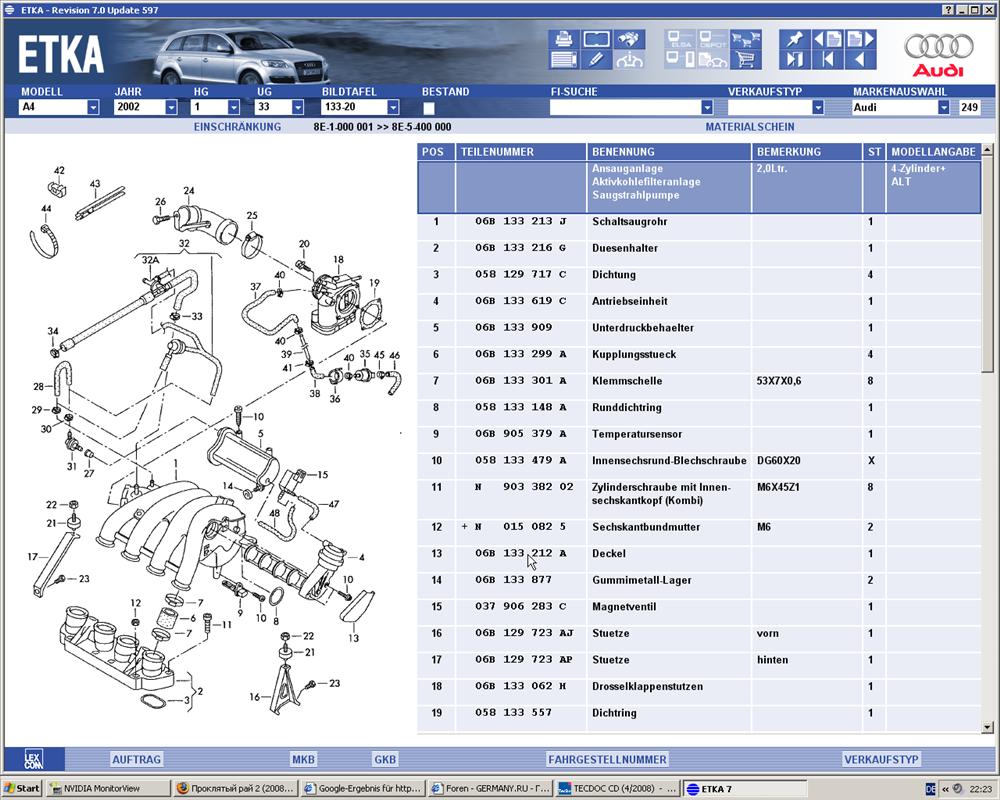Switch to Google-Ergebnis taskbar item

click(x=363, y=789)
